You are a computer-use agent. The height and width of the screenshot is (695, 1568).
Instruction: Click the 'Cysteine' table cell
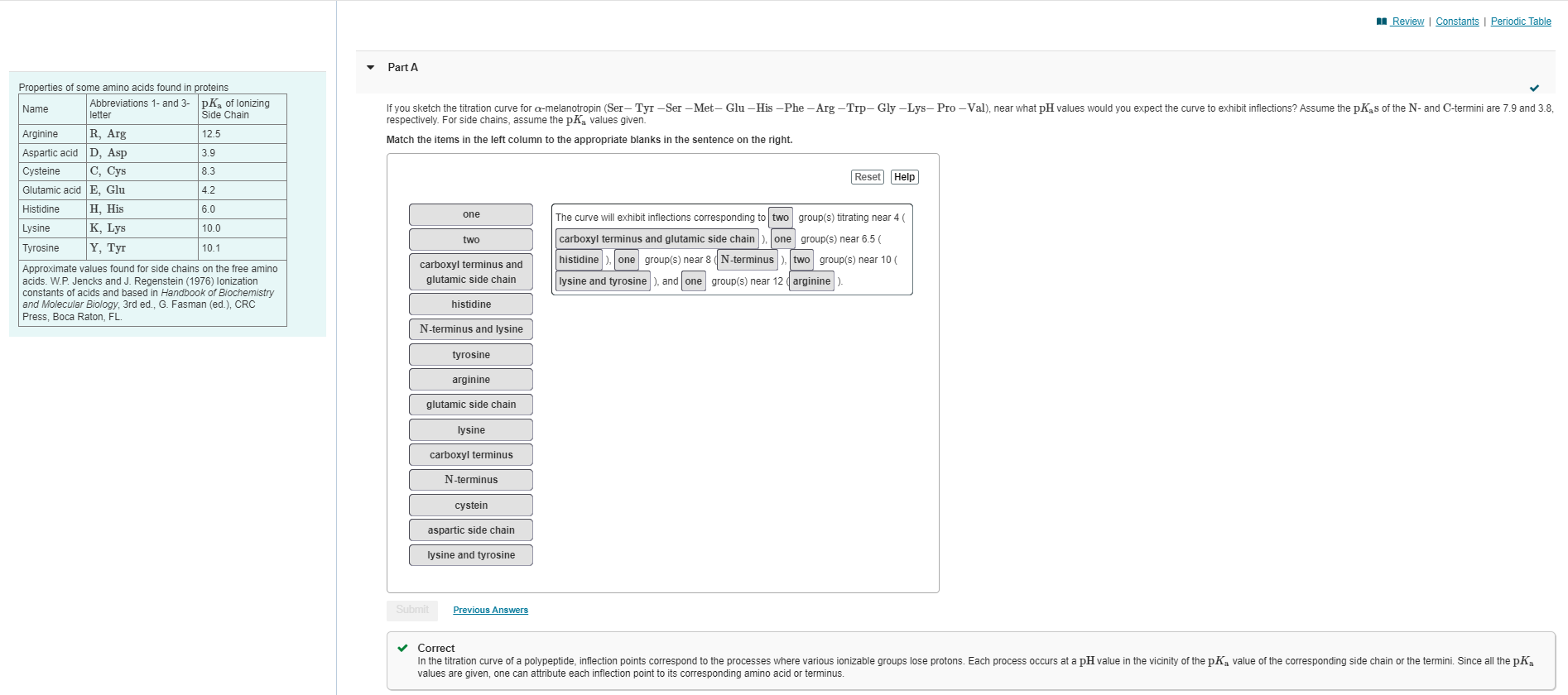click(x=53, y=171)
